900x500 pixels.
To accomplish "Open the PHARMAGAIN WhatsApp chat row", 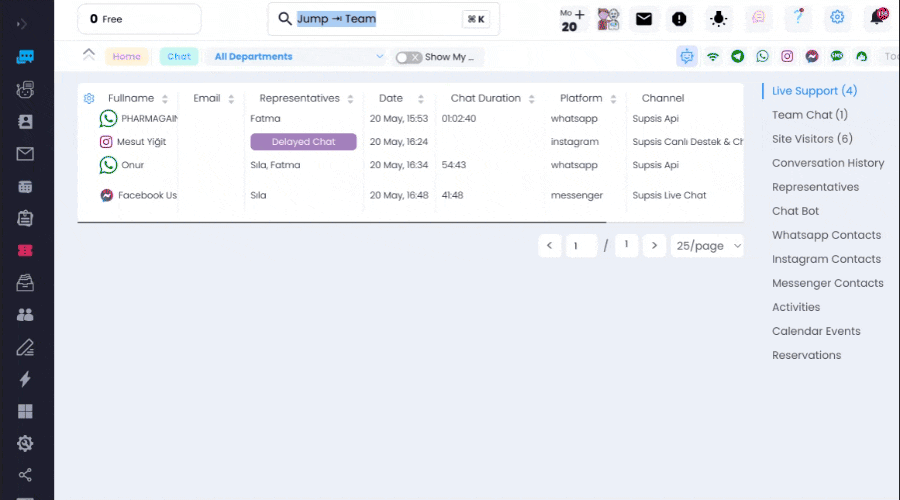I will [410, 118].
